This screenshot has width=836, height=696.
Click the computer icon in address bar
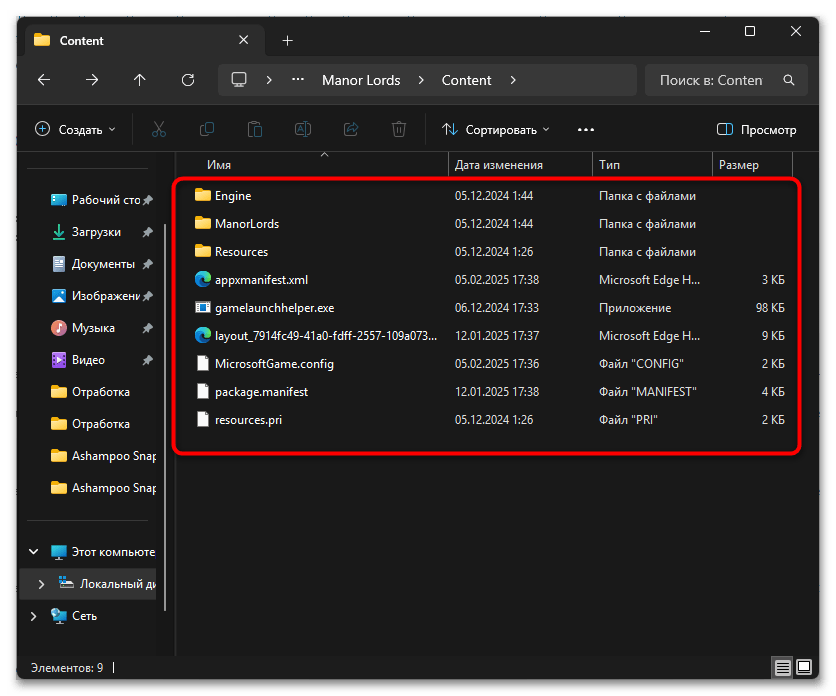tap(238, 80)
